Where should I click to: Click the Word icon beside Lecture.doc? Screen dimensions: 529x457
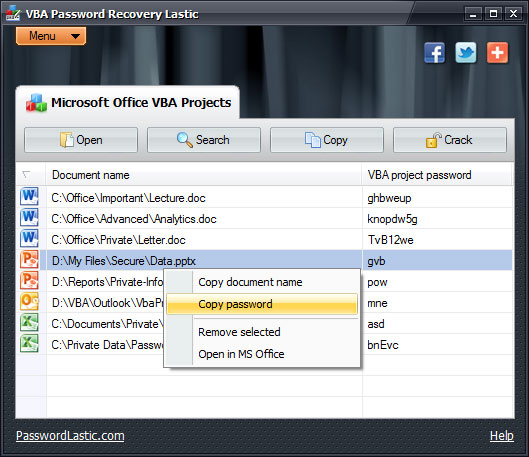[x=29, y=197]
